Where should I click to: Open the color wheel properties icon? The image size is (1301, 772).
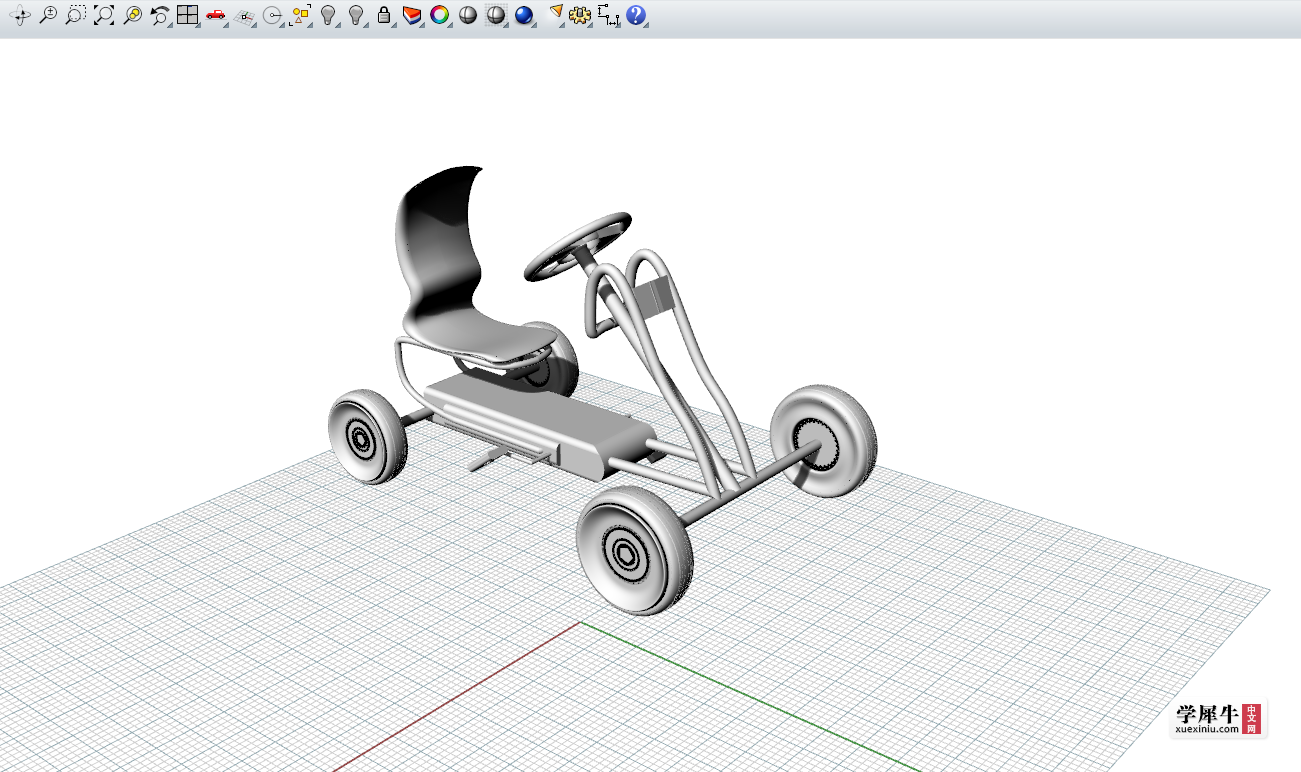[x=439, y=15]
